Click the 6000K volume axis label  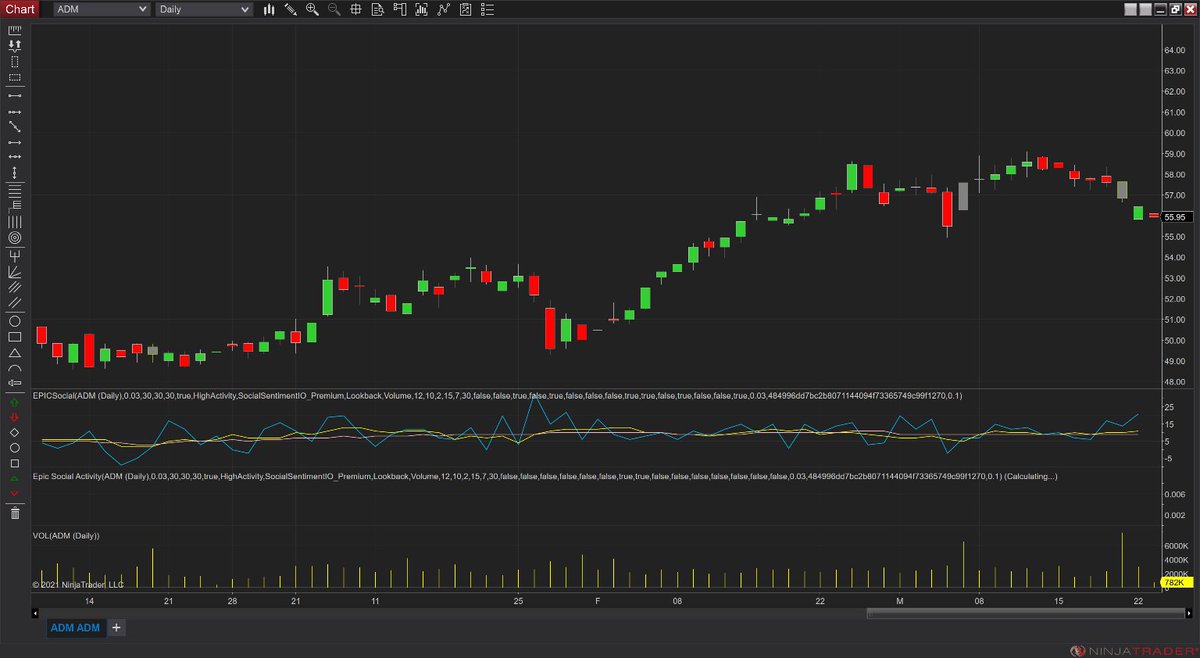tap(1174, 546)
